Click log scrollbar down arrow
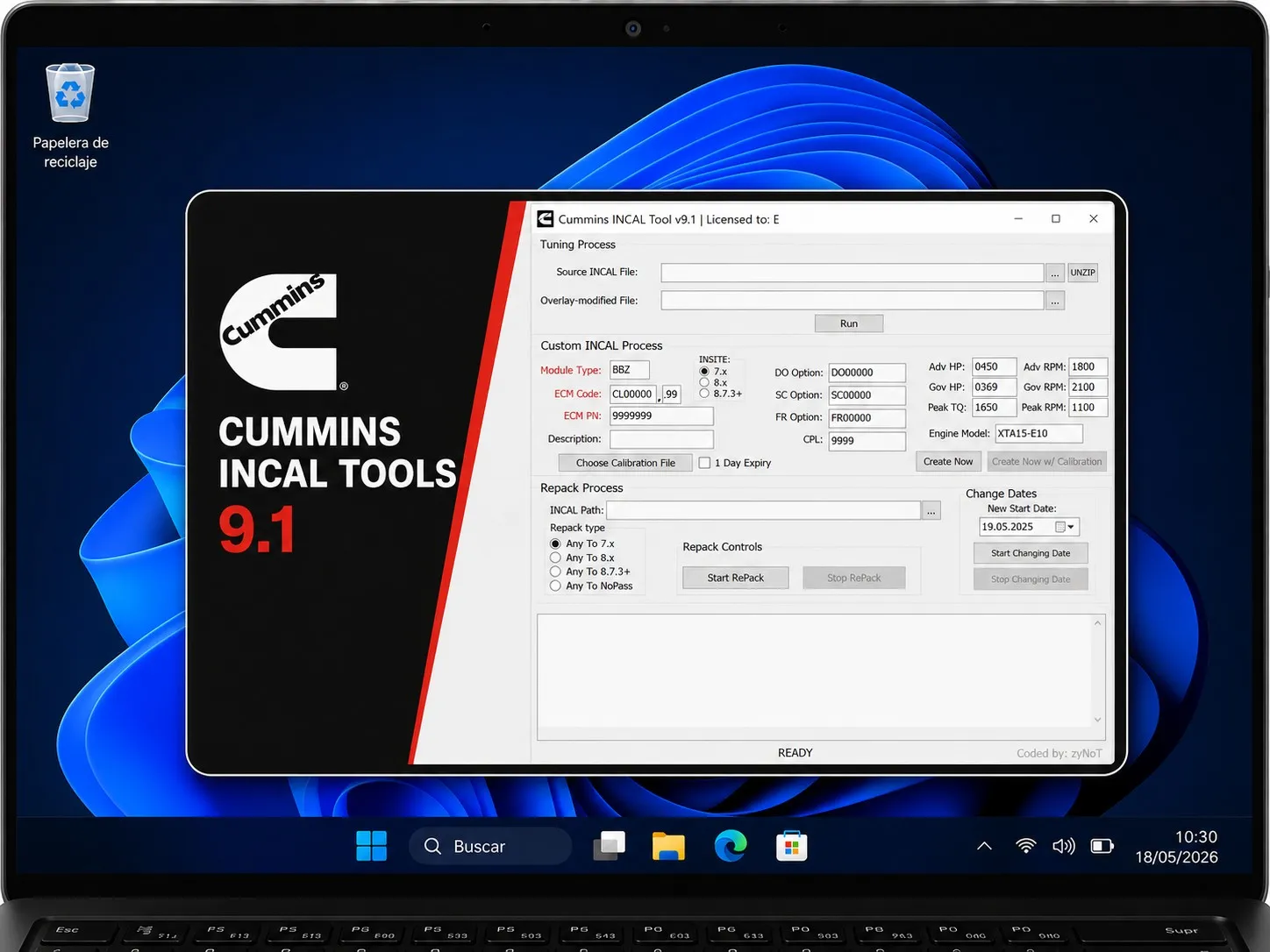This screenshot has height=952, width=1270. pyautogui.click(x=1097, y=721)
